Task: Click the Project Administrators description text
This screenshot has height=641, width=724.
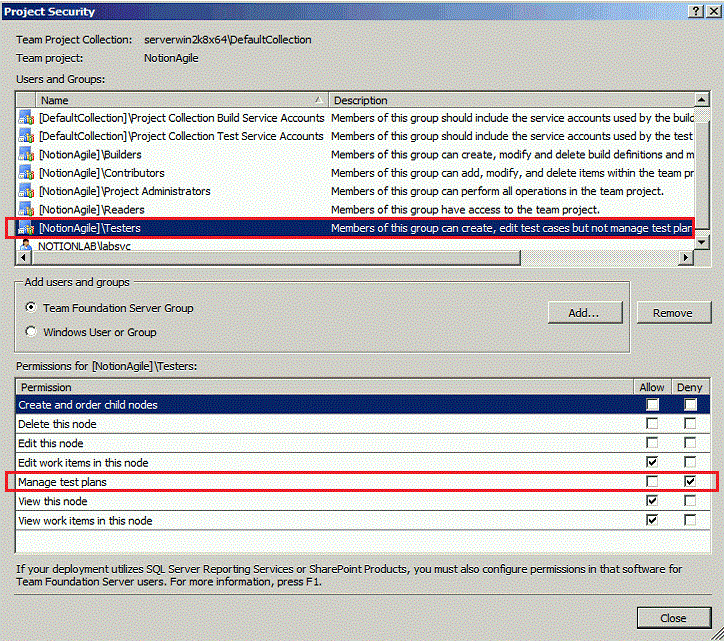Action: tap(497, 191)
